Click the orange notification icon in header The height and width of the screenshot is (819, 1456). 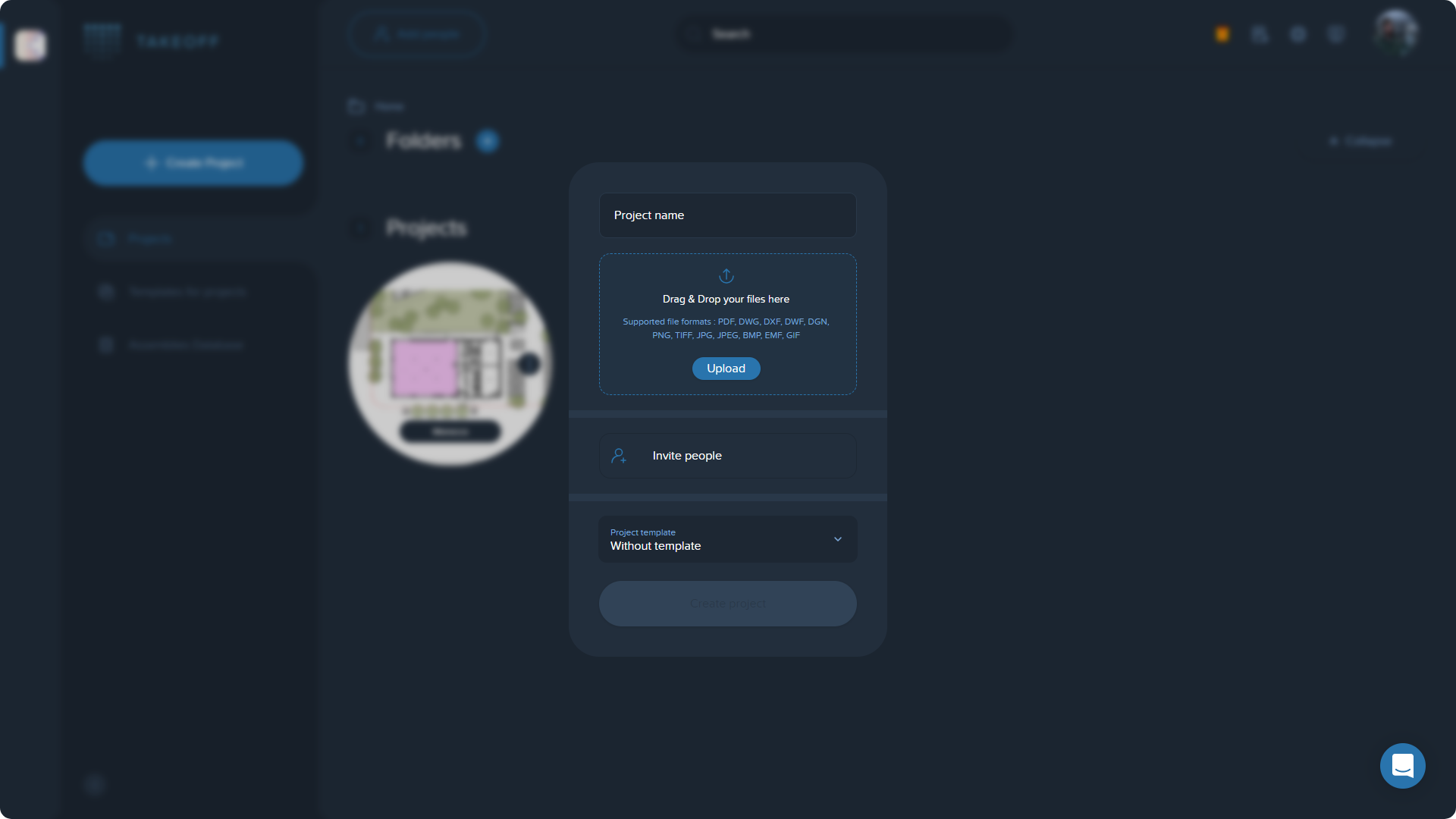pos(1222,34)
